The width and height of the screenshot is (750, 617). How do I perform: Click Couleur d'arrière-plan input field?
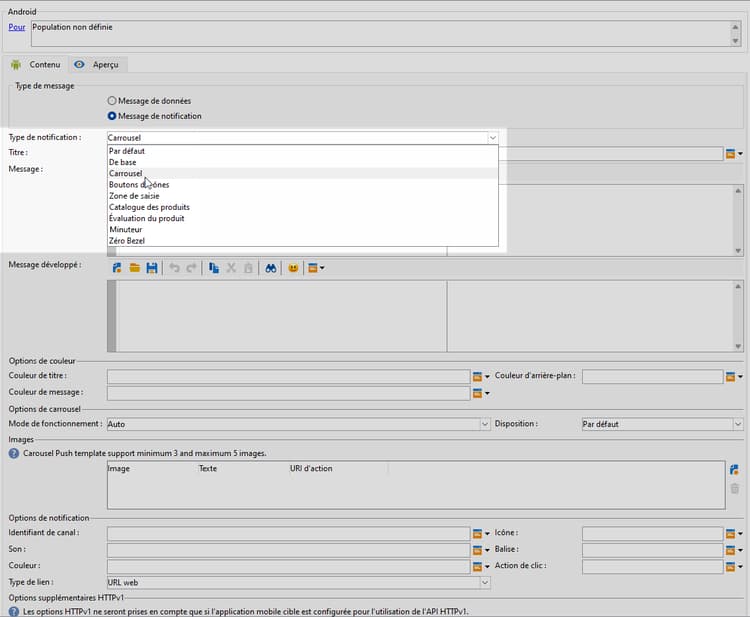[652, 377]
